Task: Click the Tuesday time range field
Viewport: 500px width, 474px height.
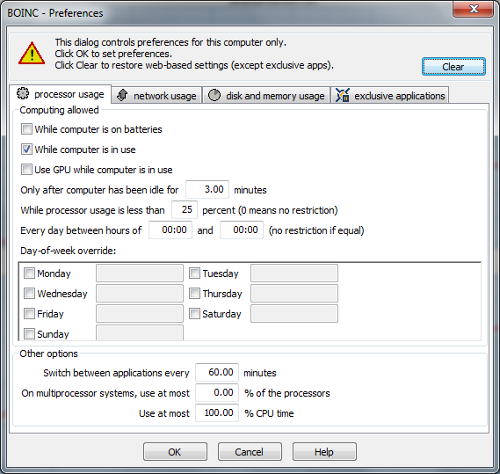Action: tap(294, 273)
